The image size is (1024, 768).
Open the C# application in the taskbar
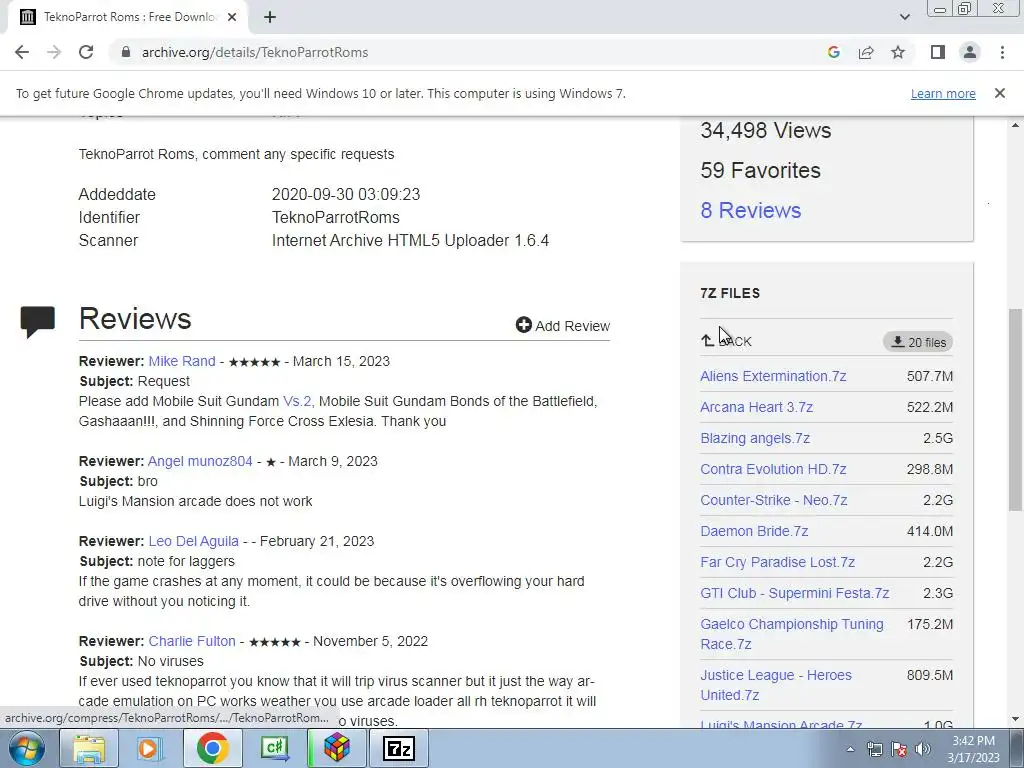(274, 748)
